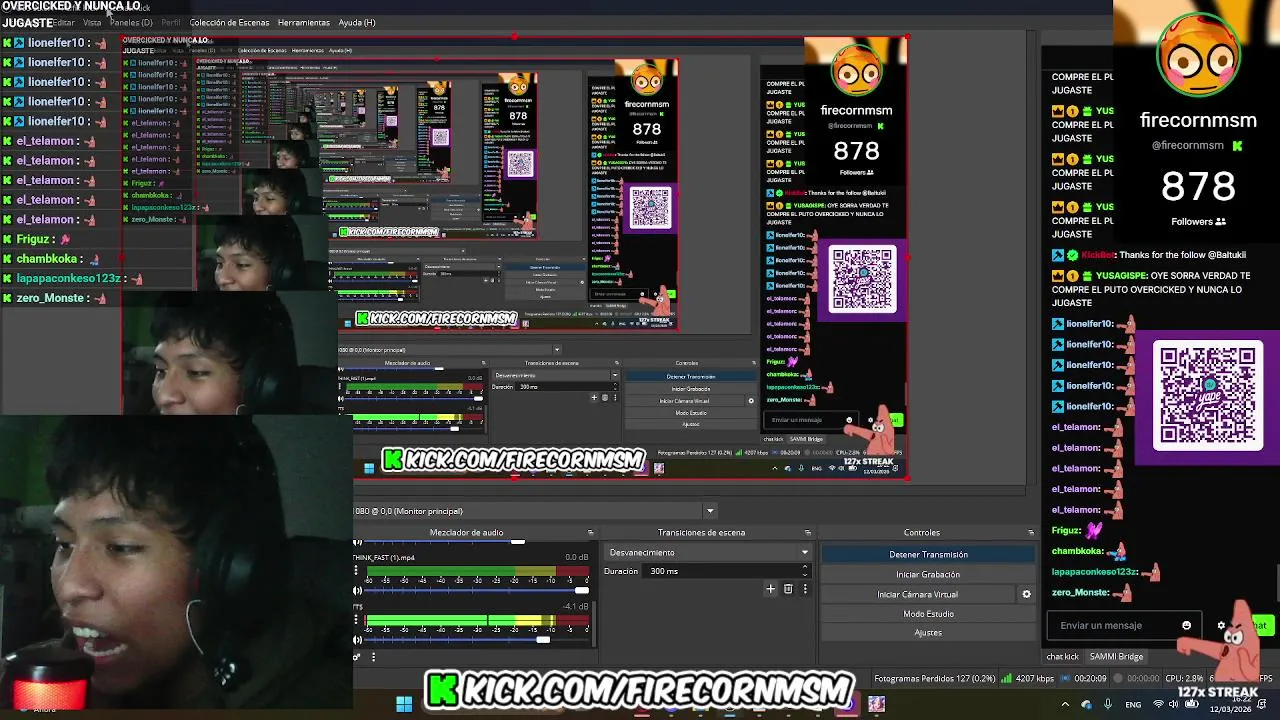Open emoji picker in chat input
This screenshot has height=720, width=1280.
click(x=1187, y=626)
